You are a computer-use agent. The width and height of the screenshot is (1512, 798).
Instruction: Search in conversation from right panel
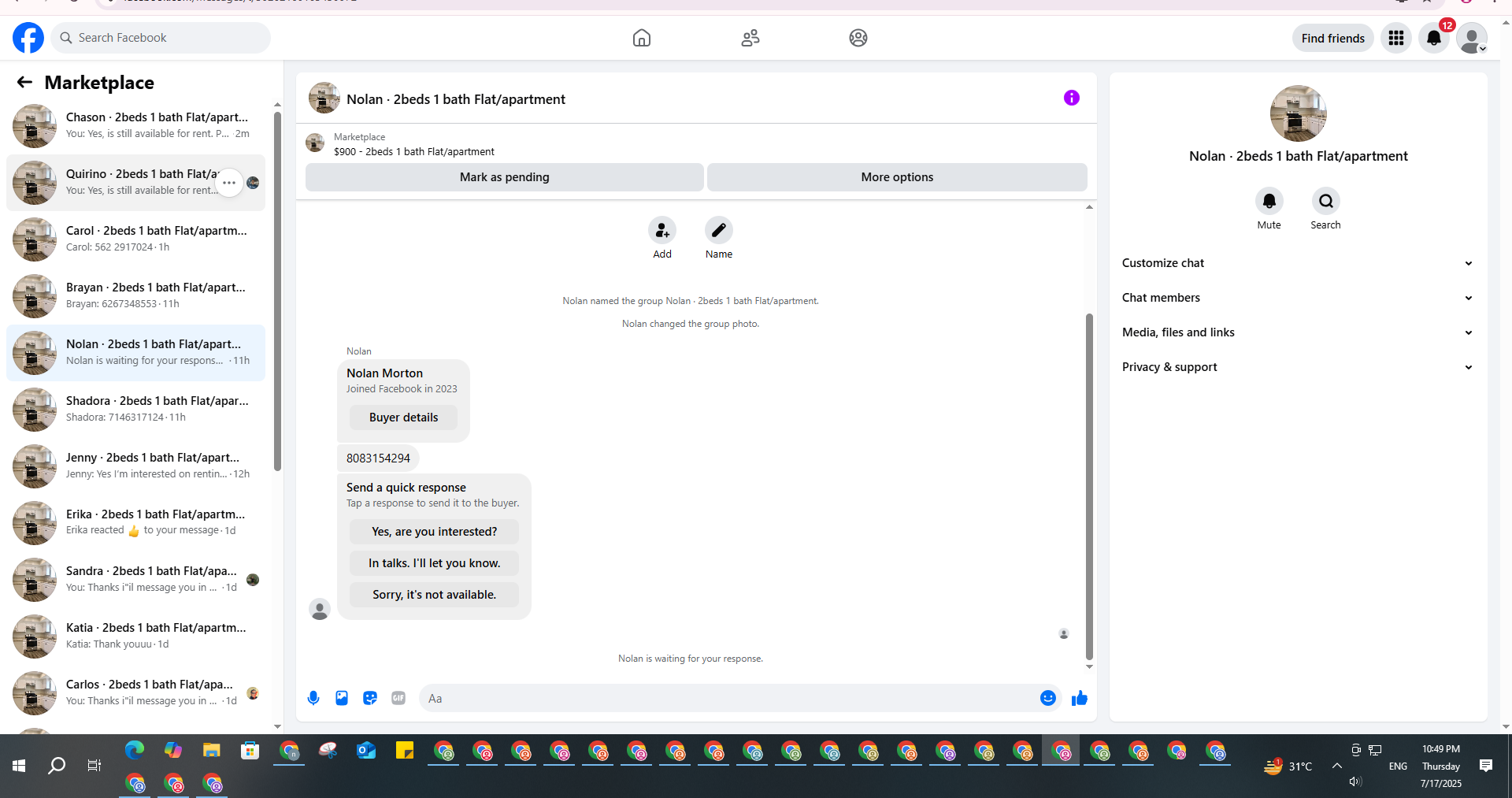(1326, 201)
